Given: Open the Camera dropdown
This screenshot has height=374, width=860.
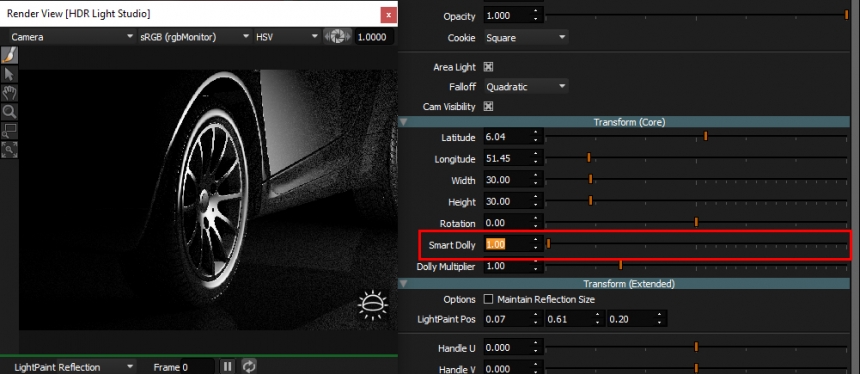Looking at the screenshot, I should (x=72, y=37).
